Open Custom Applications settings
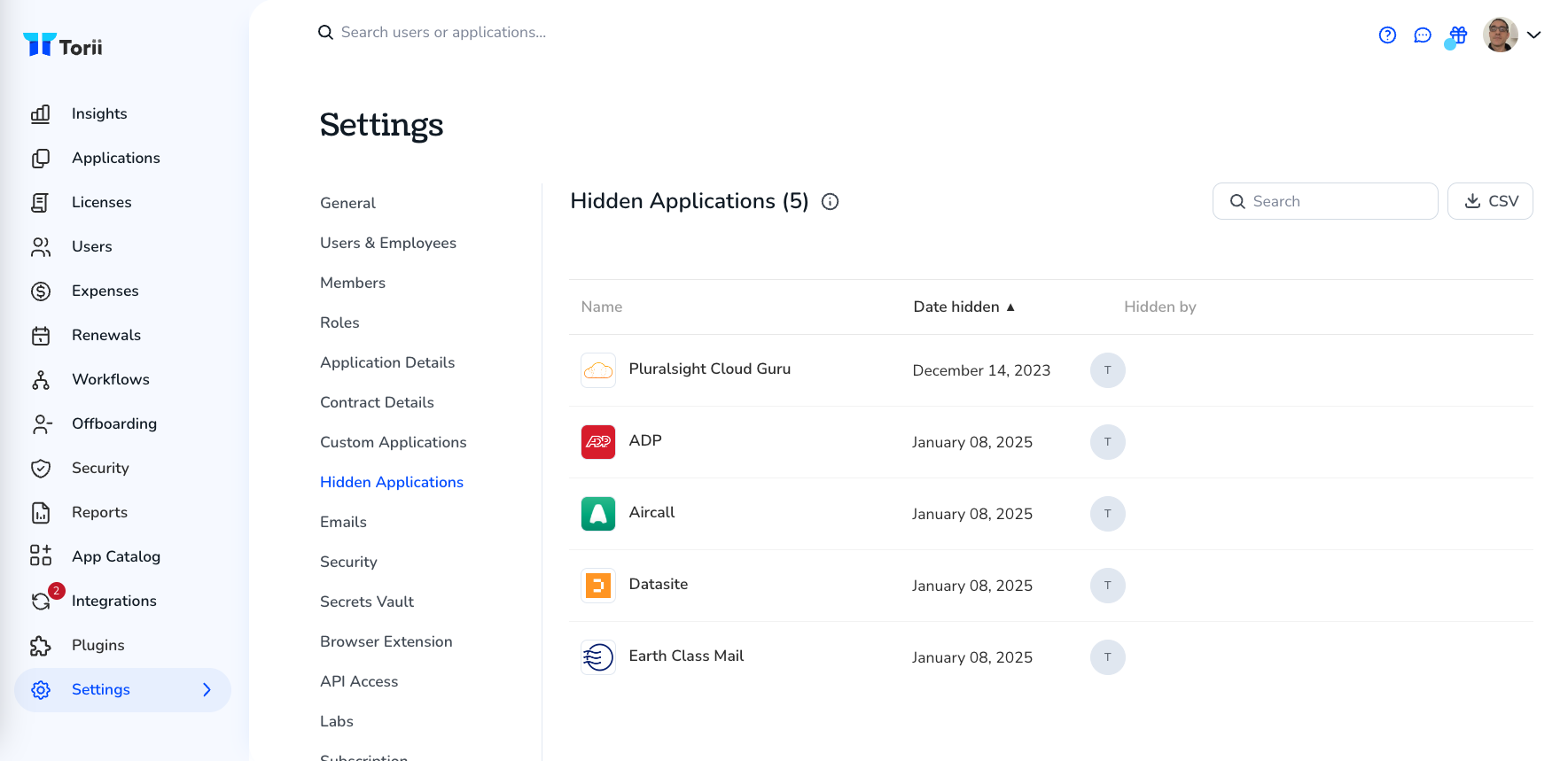Screen dimensions: 1568x761 [393, 442]
